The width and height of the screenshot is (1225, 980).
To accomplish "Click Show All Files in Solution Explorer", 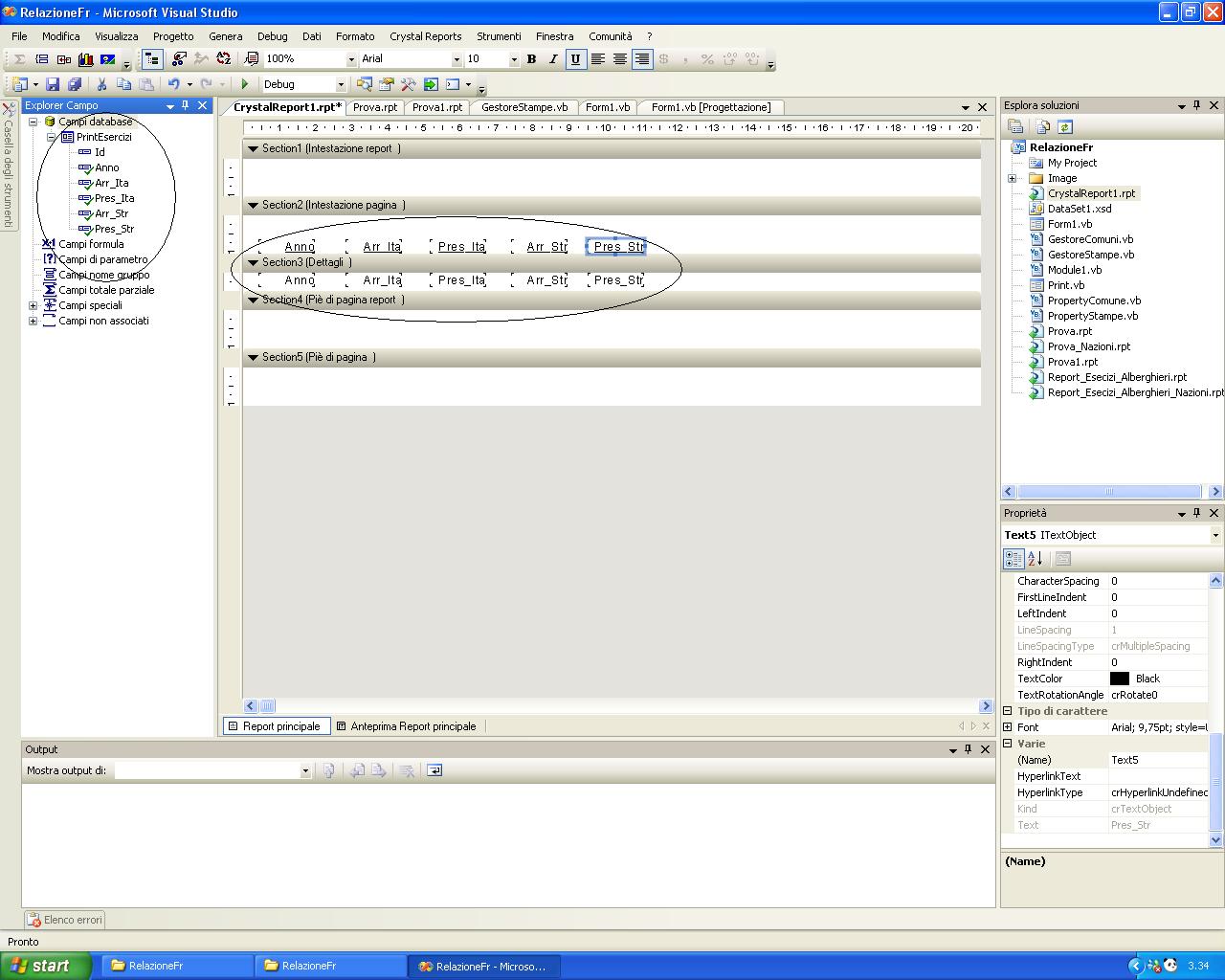I will [x=1043, y=126].
